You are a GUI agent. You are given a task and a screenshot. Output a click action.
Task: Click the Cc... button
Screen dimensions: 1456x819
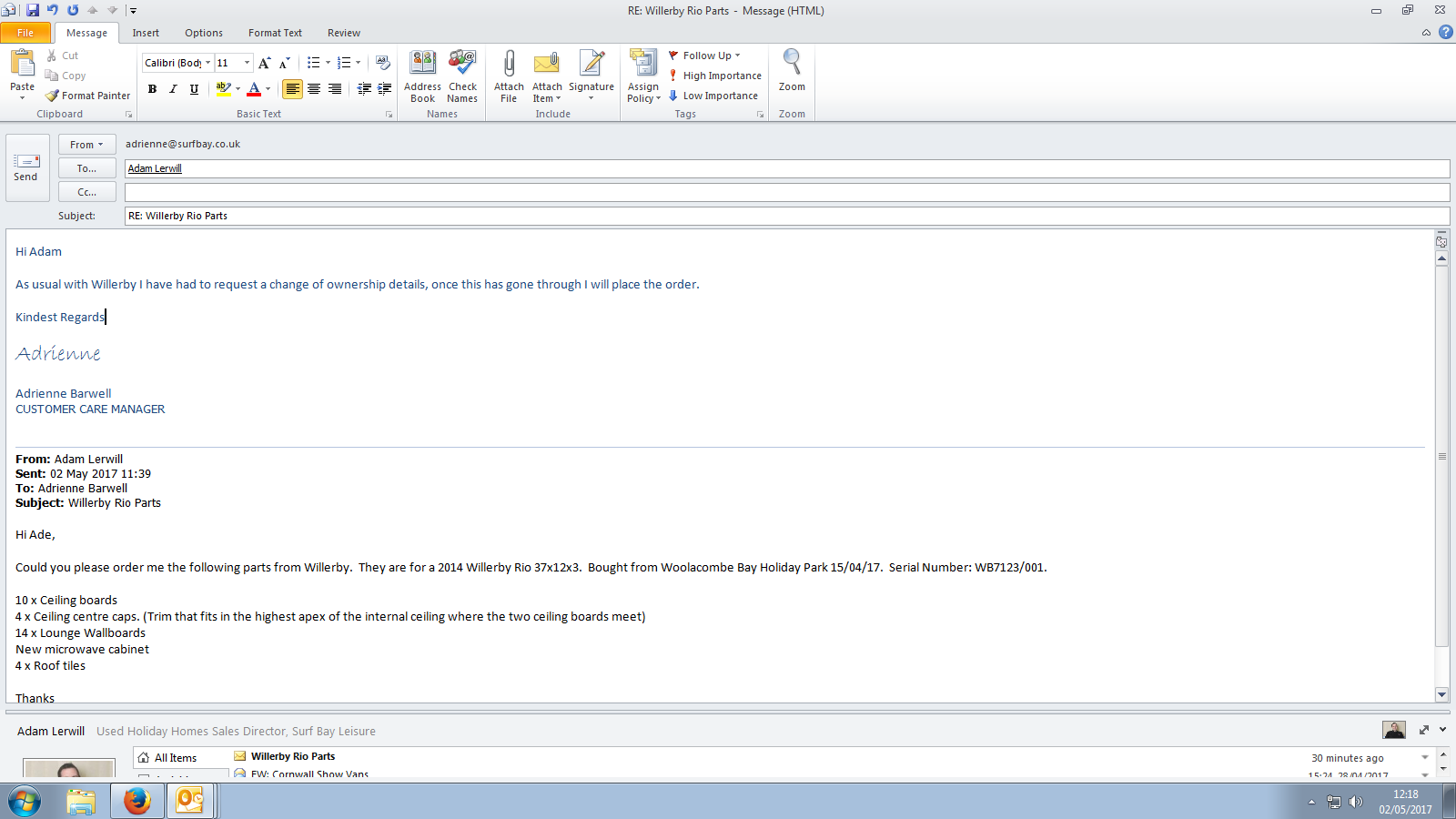click(x=86, y=192)
